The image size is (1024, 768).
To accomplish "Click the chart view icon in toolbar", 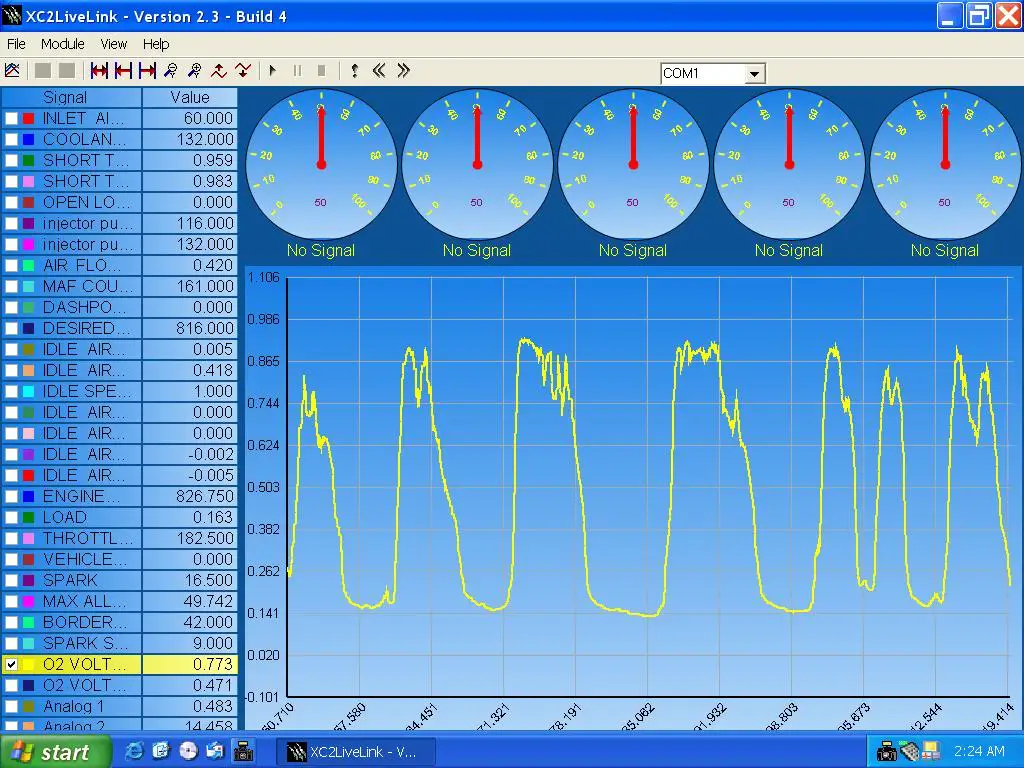I will pos(12,71).
